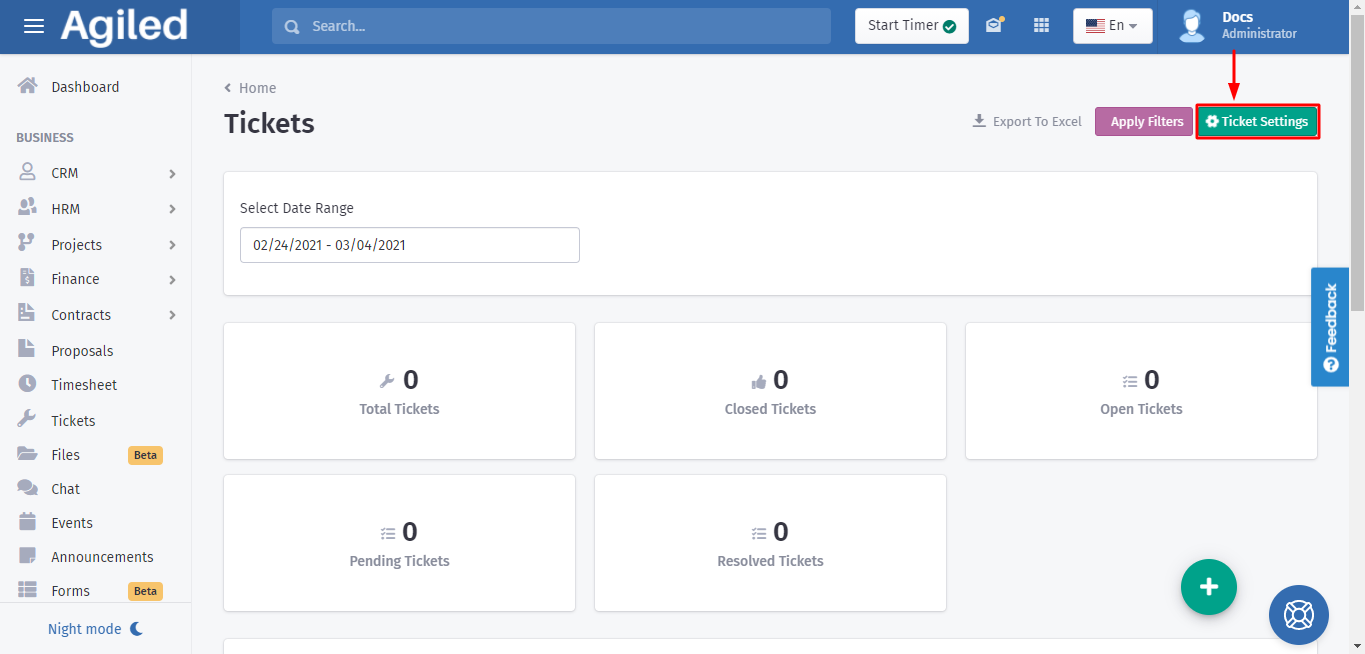This screenshot has height=654, width=1365.
Task: Click the Apply Filters button
Action: click(1146, 121)
